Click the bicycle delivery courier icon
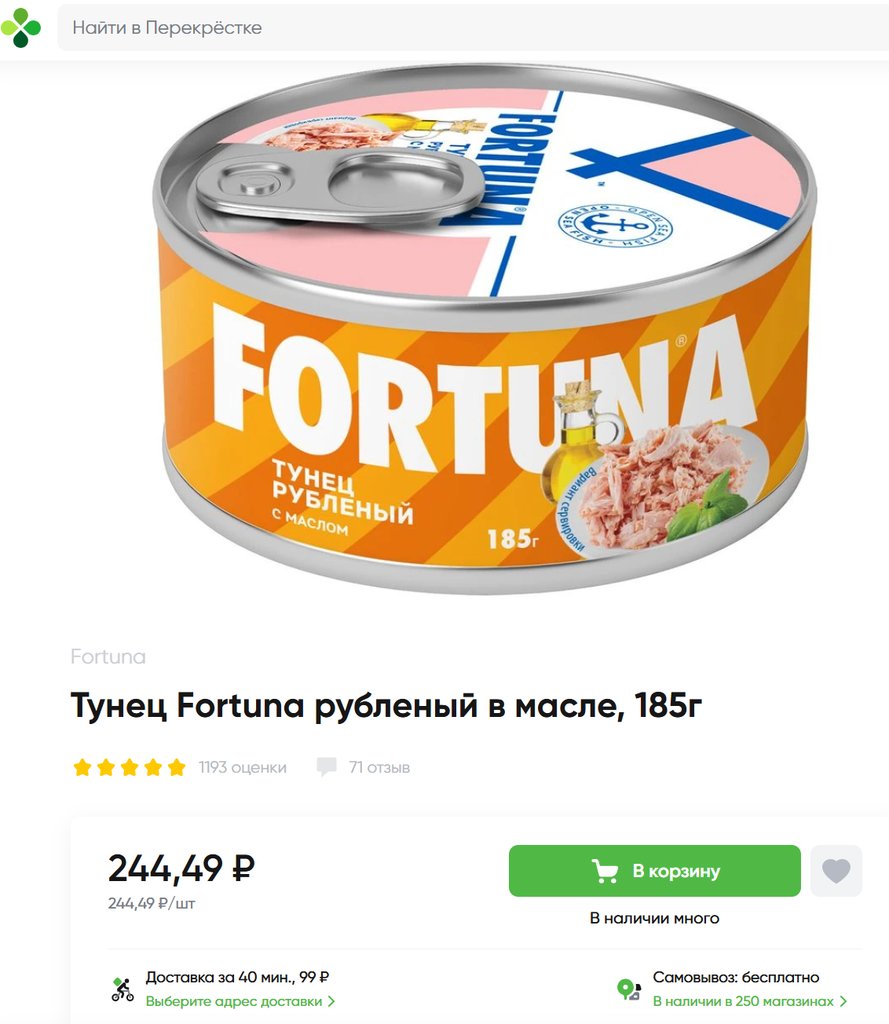 point(122,989)
